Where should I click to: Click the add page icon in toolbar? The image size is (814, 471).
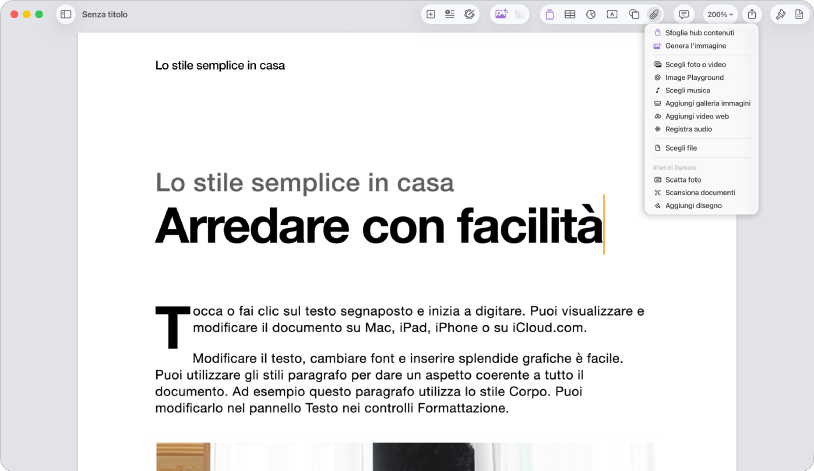coord(431,15)
